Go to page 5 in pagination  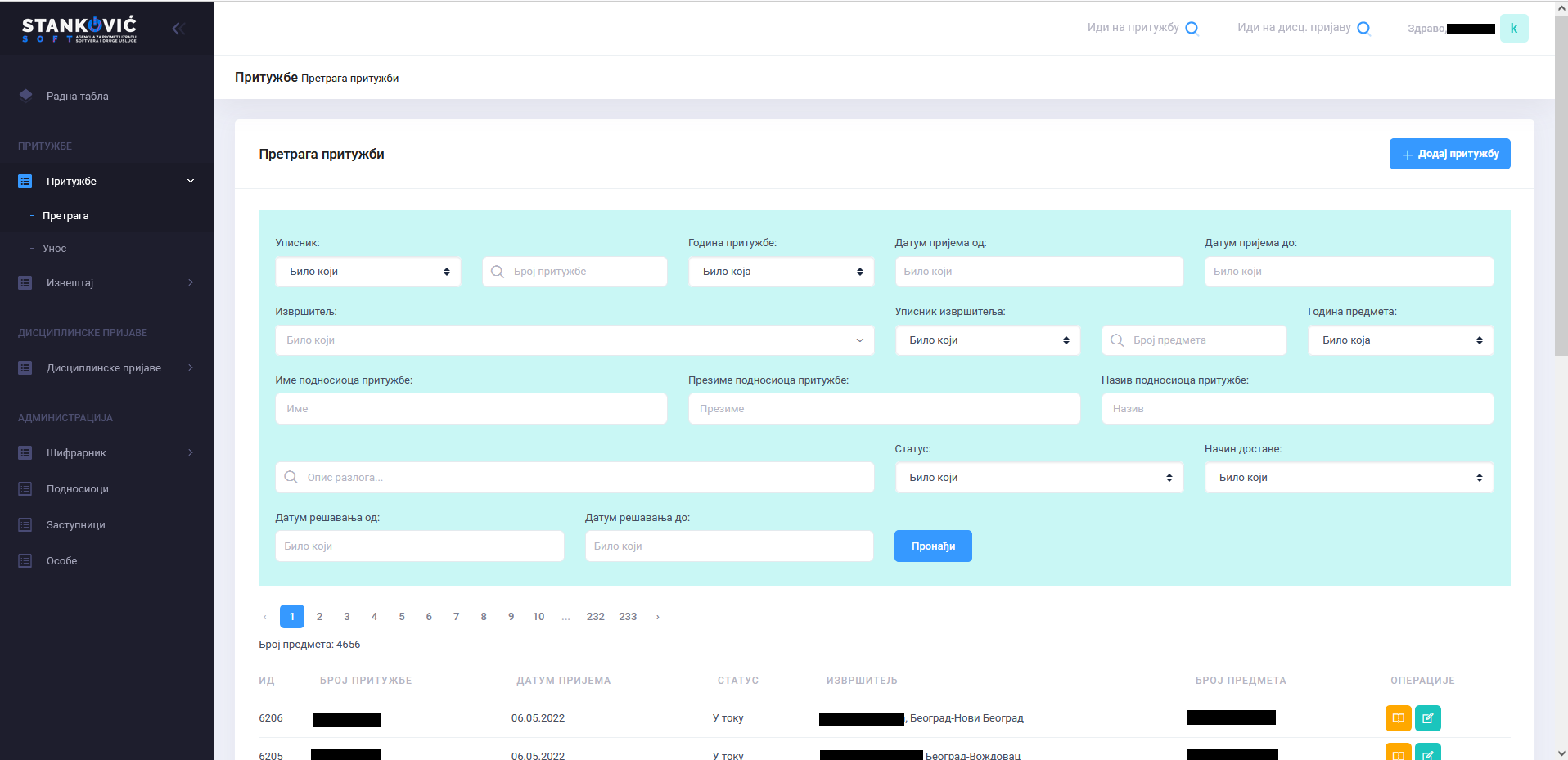[402, 617]
